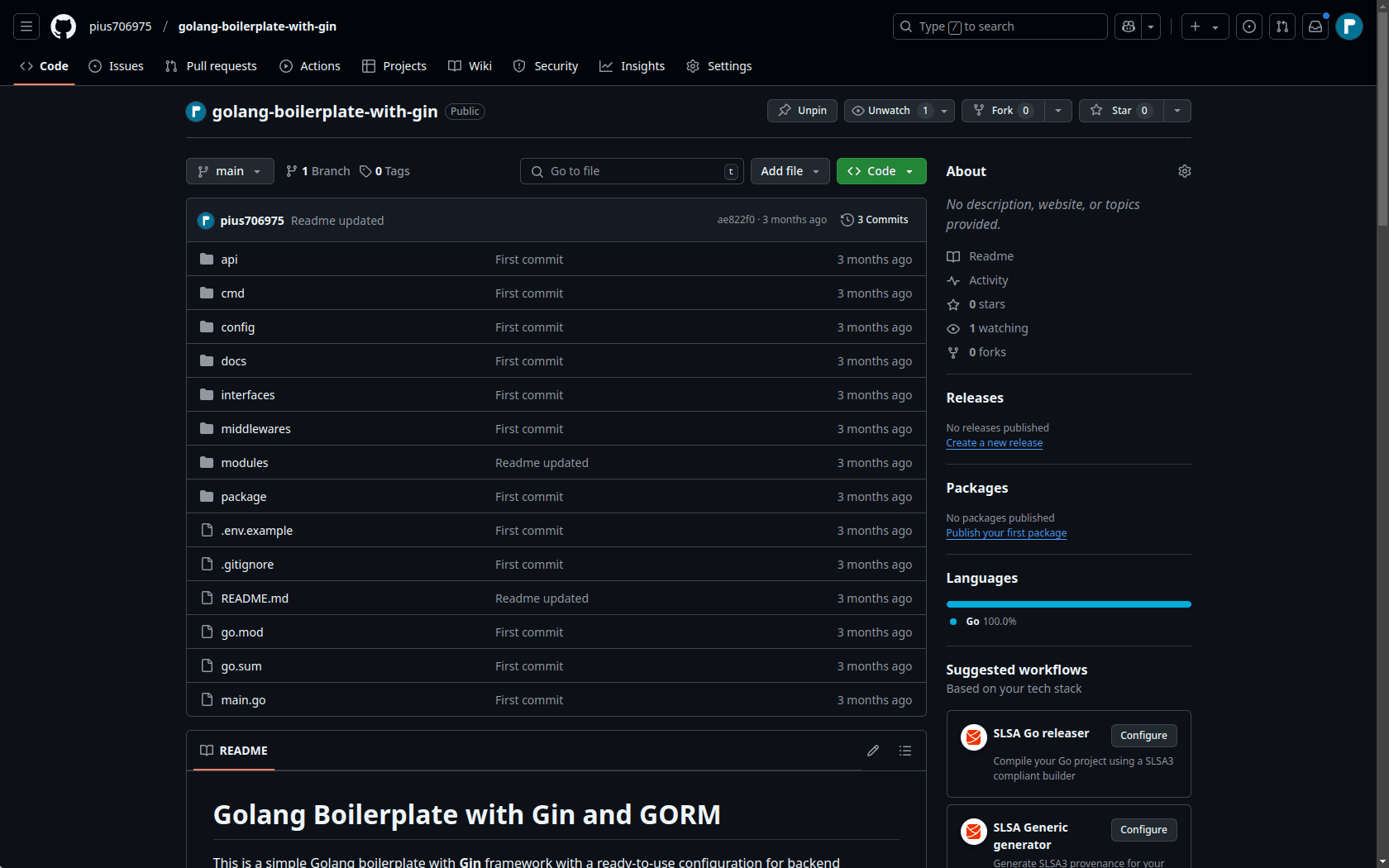Open notifications inbox icon
The image size is (1389, 868).
tap(1315, 26)
